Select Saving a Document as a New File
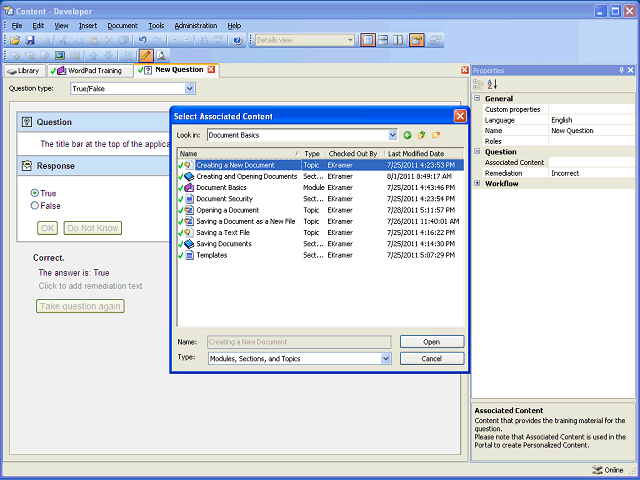The image size is (640, 480). click(x=320, y=222)
